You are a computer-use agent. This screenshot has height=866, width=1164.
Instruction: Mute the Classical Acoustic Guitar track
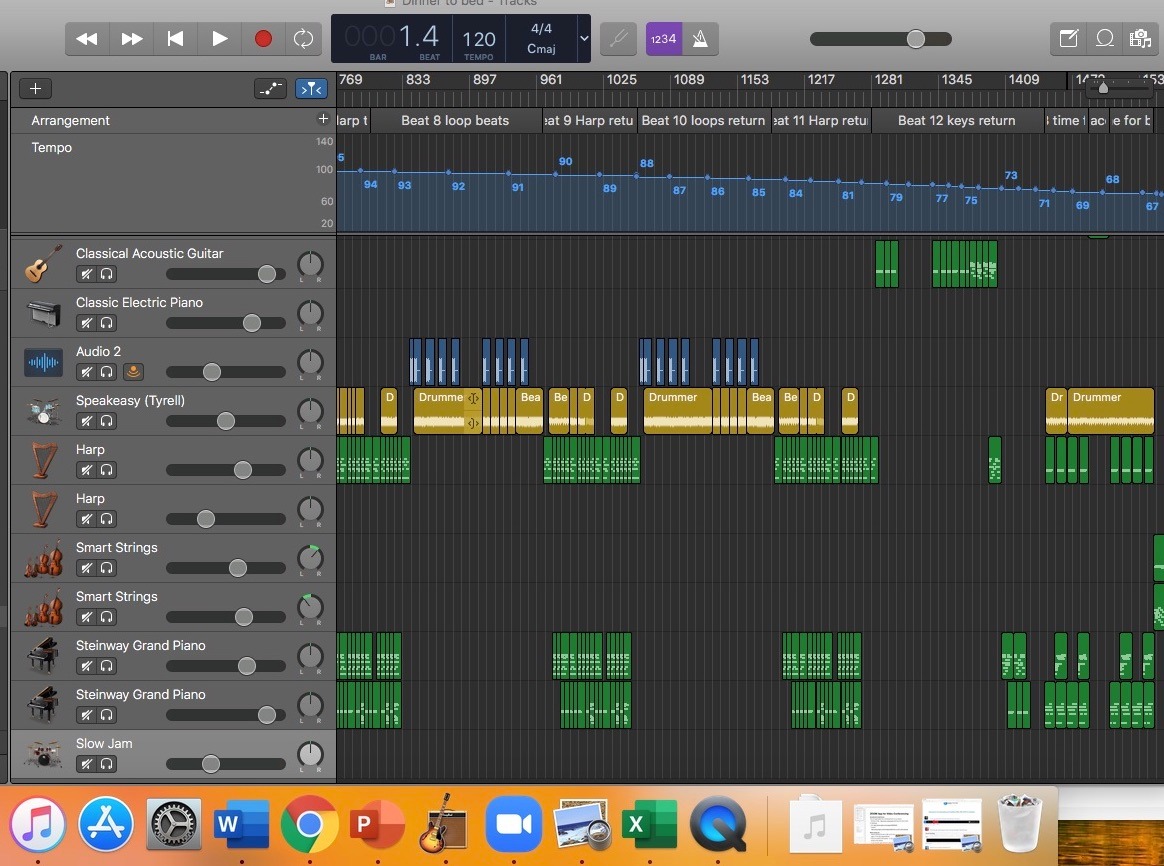(x=87, y=274)
